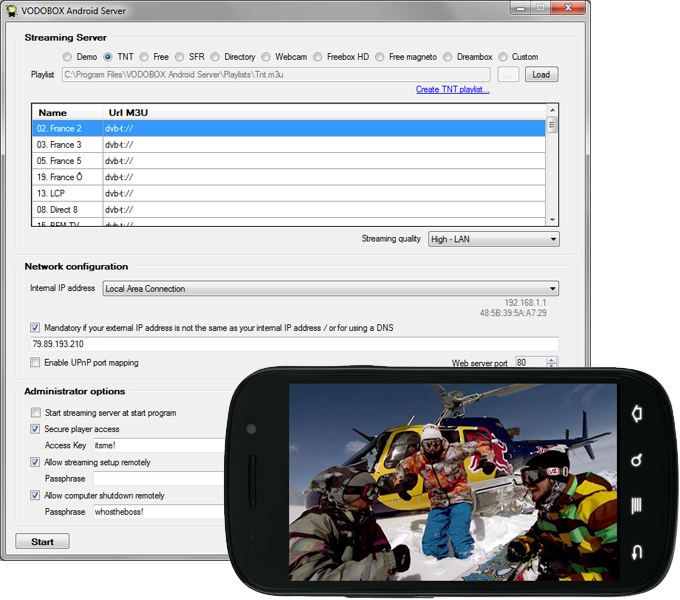680x600 pixels.
Task: Click the shutdown Passphrase field with whostheboss!
Action: click(158, 512)
